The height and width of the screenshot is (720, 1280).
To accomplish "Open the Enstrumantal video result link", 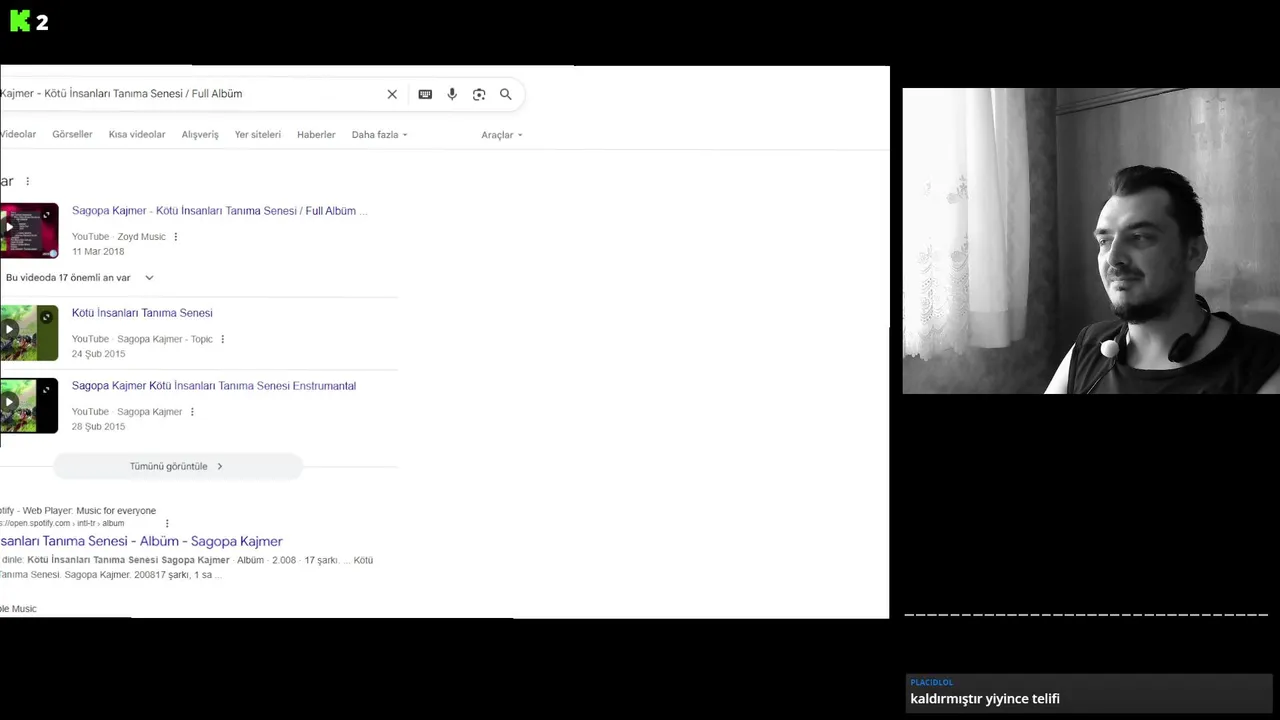I will coord(214,386).
